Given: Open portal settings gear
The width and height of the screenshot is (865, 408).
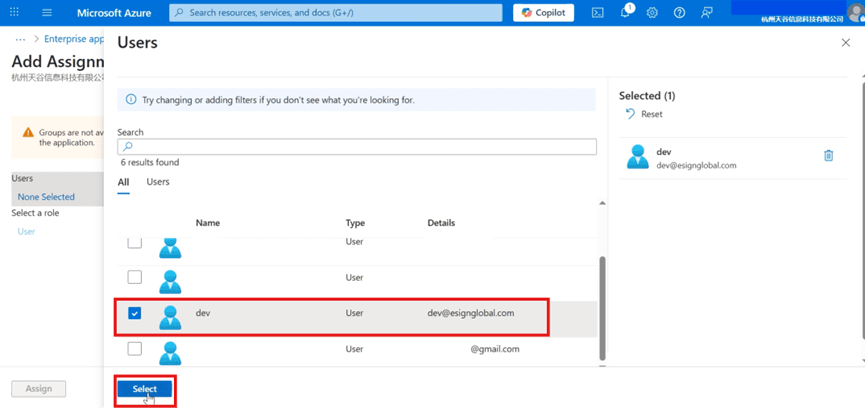Looking at the screenshot, I should coord(652,13).
